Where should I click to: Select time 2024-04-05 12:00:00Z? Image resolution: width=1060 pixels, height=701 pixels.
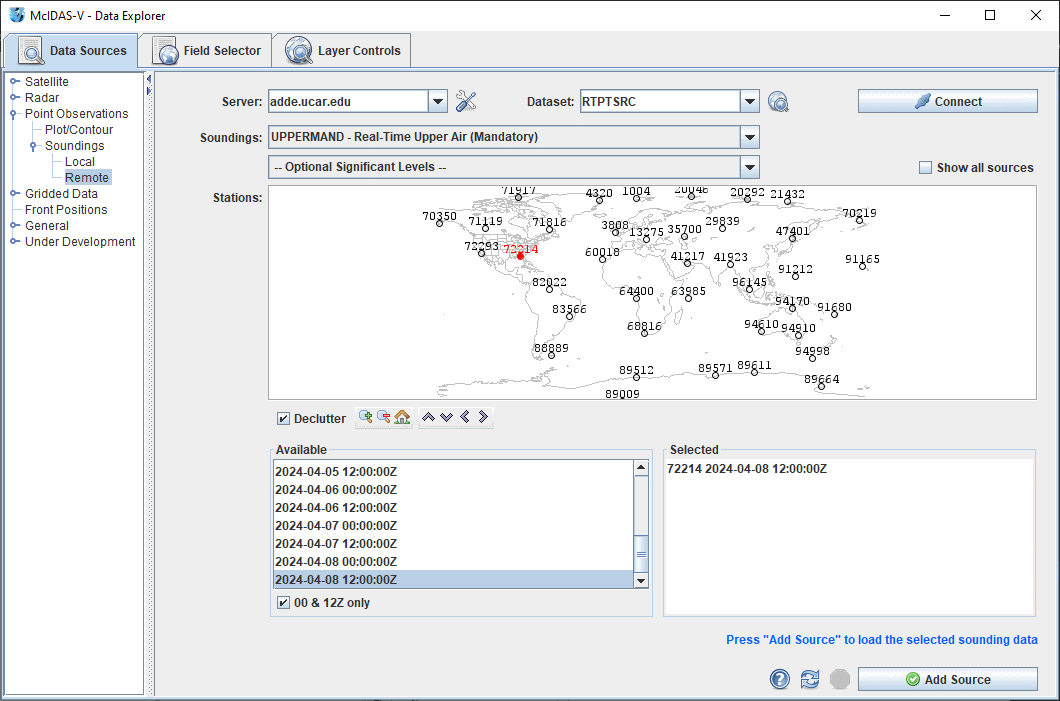point(453,471)
